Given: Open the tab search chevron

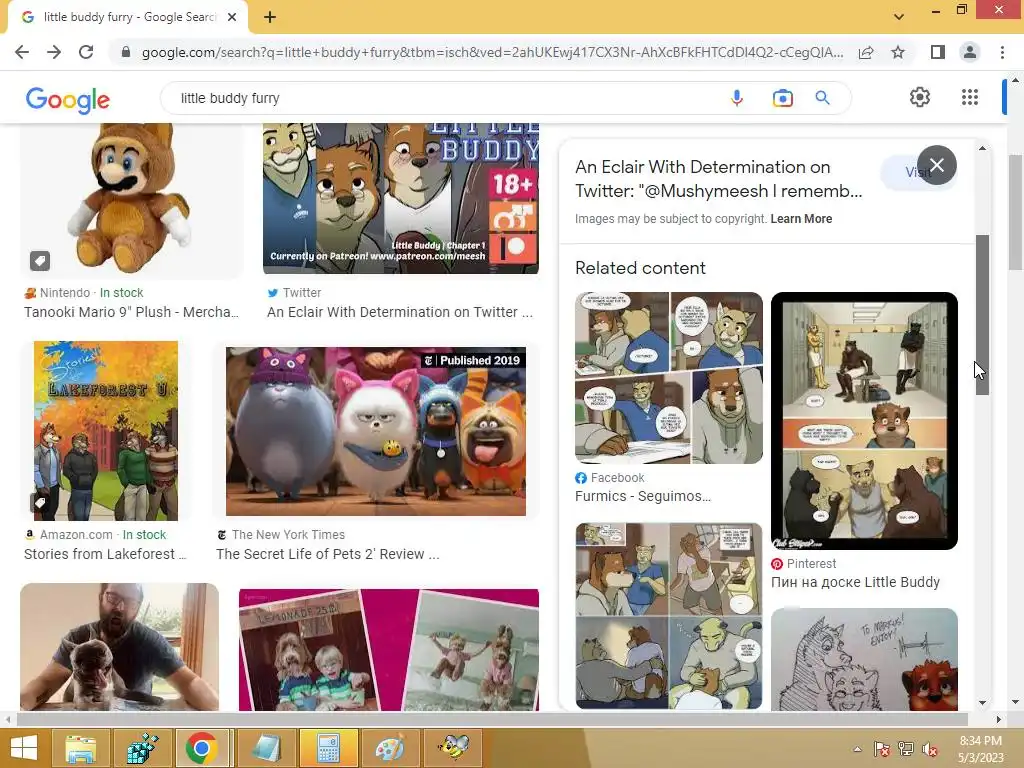Looking at the screenshot, I should 899,17.
